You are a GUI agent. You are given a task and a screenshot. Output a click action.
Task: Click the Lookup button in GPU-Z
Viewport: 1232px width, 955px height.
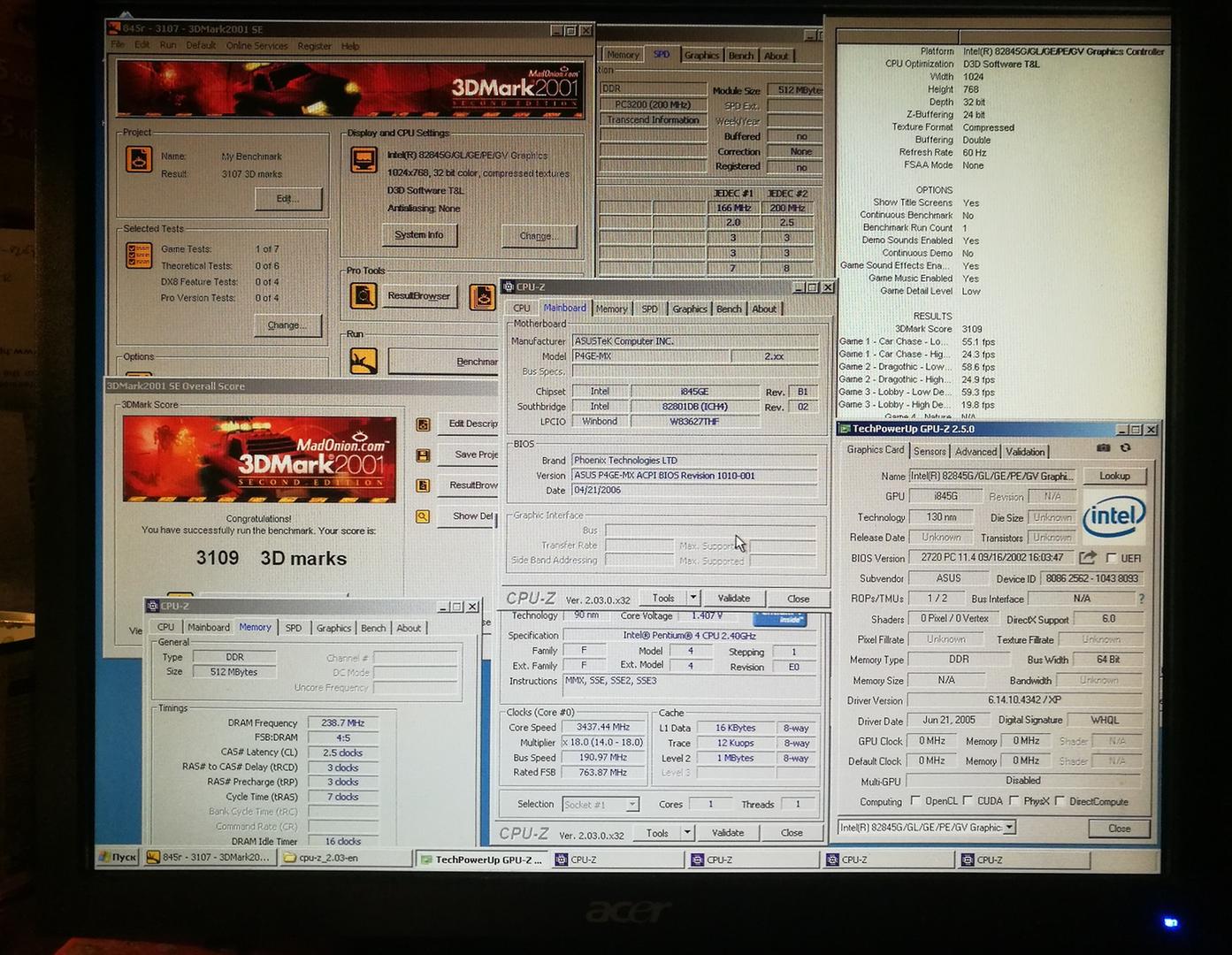(1114, 476)
